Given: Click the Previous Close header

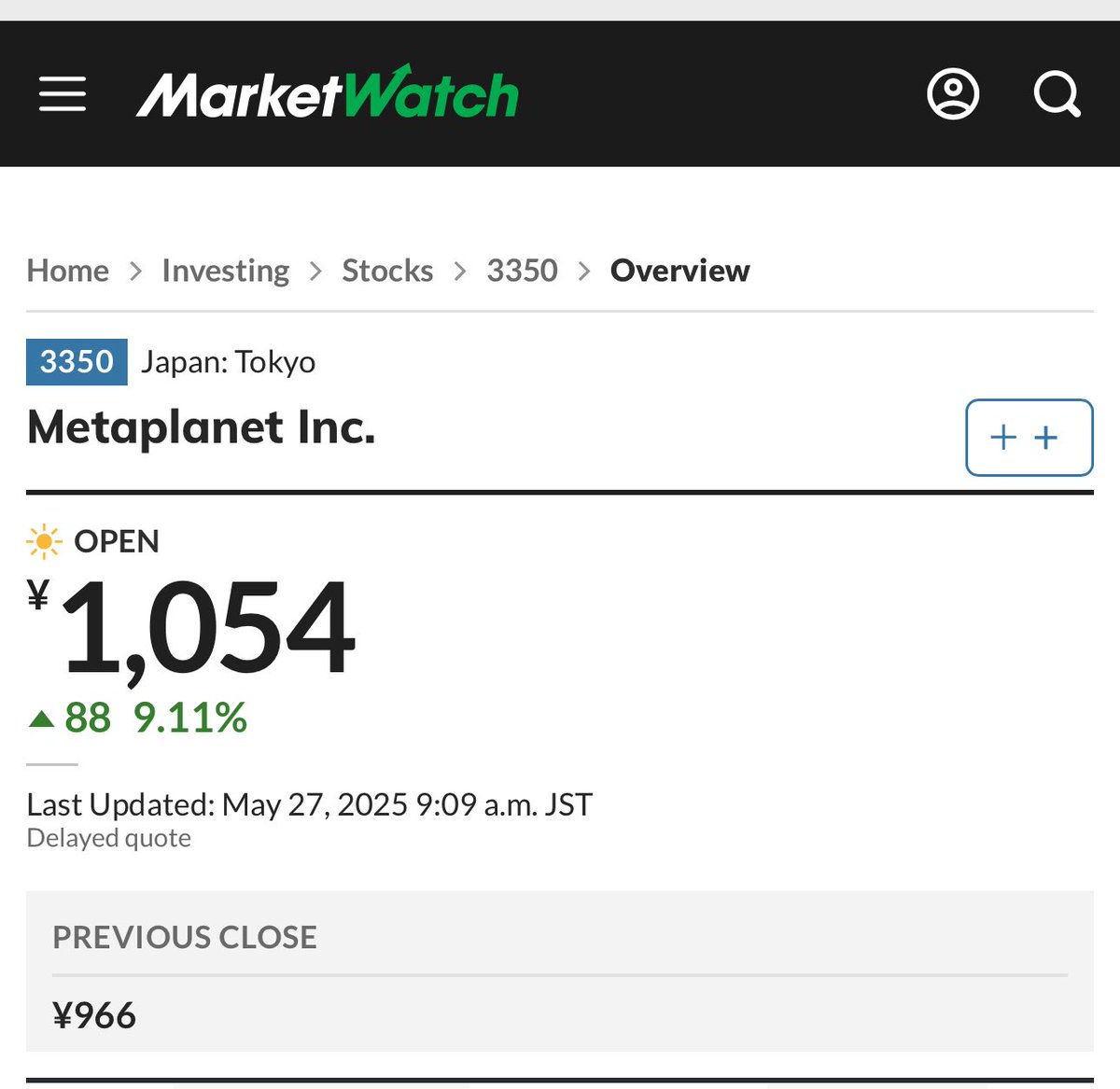Looking at the screenshot, I should (x=185, y=937).
